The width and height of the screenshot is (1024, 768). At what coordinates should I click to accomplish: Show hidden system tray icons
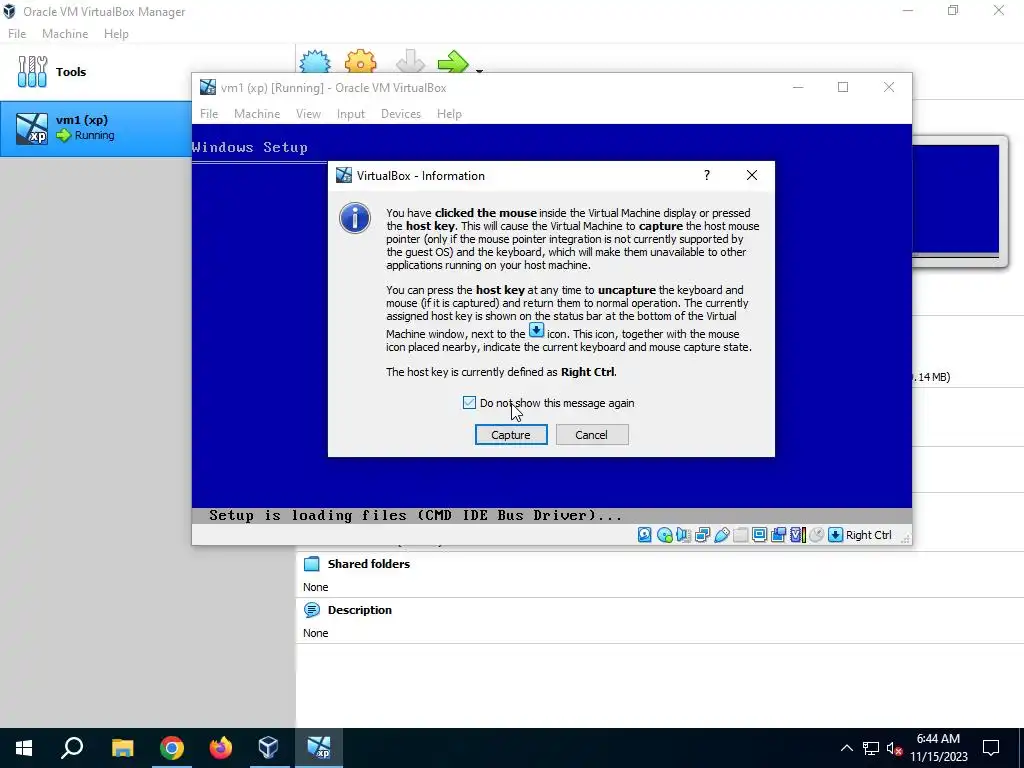[x=846, y=748]
